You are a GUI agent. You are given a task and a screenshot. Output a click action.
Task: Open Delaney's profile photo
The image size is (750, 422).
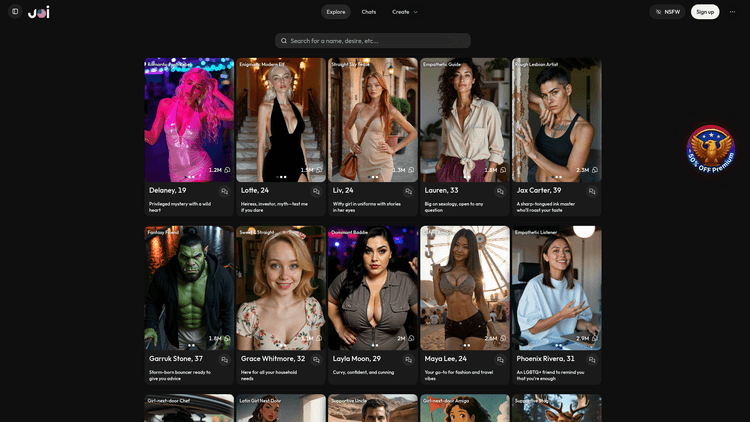[189, 120]
